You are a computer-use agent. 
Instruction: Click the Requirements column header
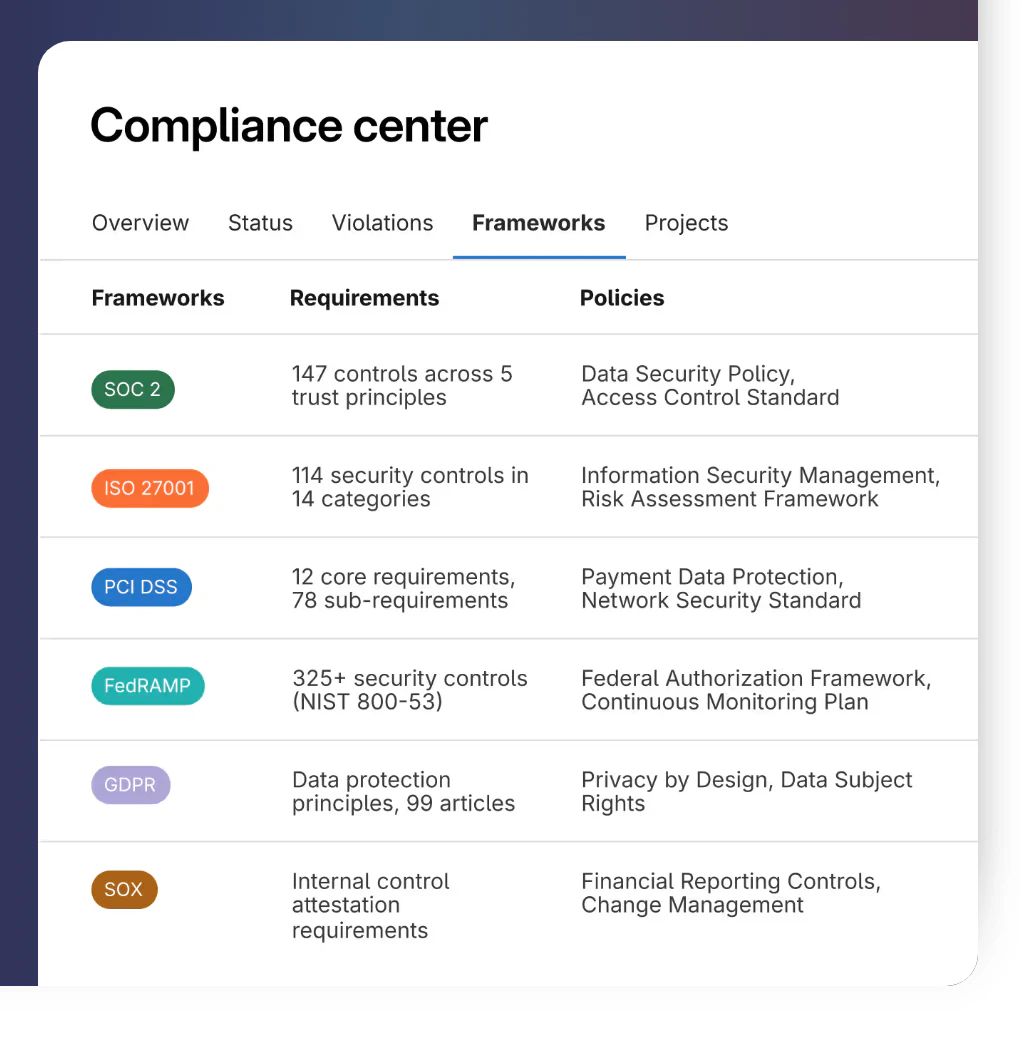(x=364, y=298)
